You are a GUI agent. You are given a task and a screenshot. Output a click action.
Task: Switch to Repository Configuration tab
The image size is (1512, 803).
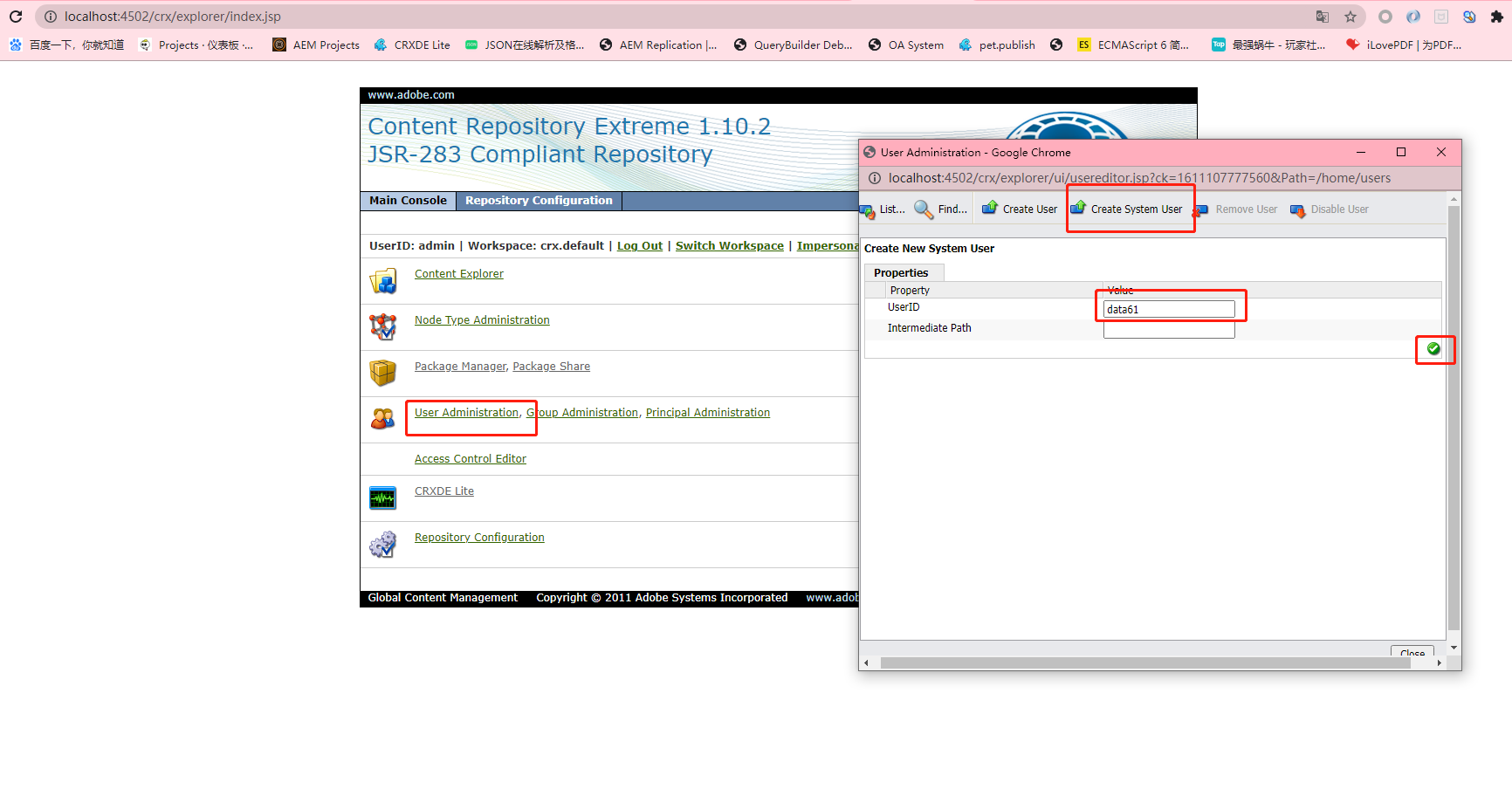point(539,201)
